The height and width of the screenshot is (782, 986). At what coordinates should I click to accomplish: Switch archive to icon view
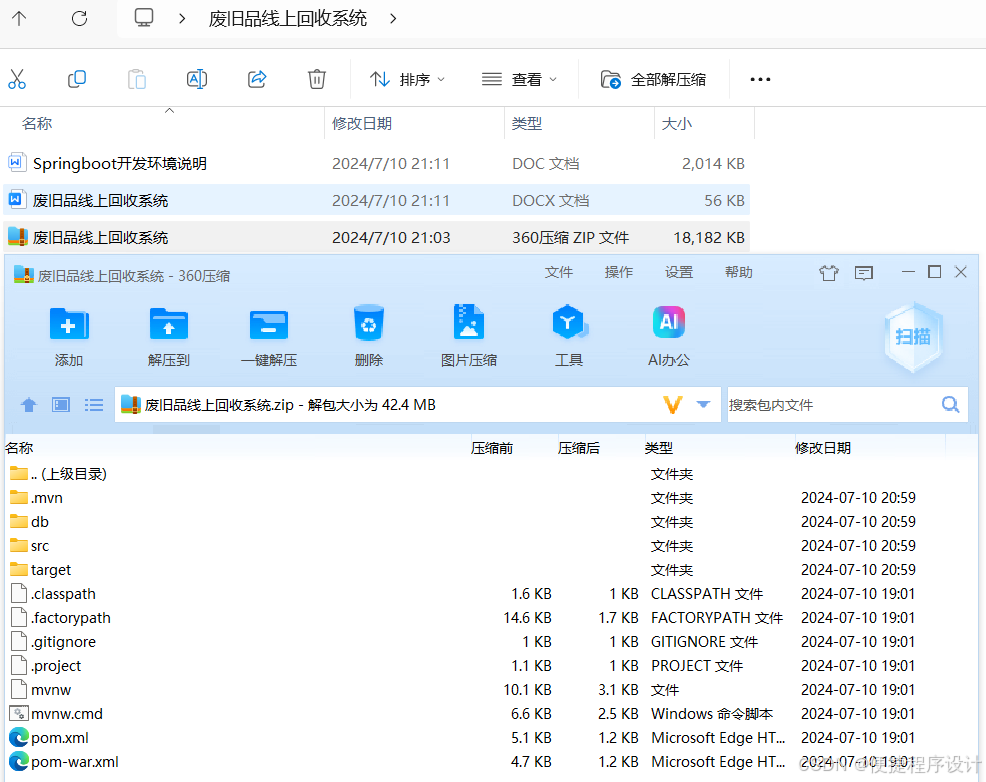click(x=61, y=405)
